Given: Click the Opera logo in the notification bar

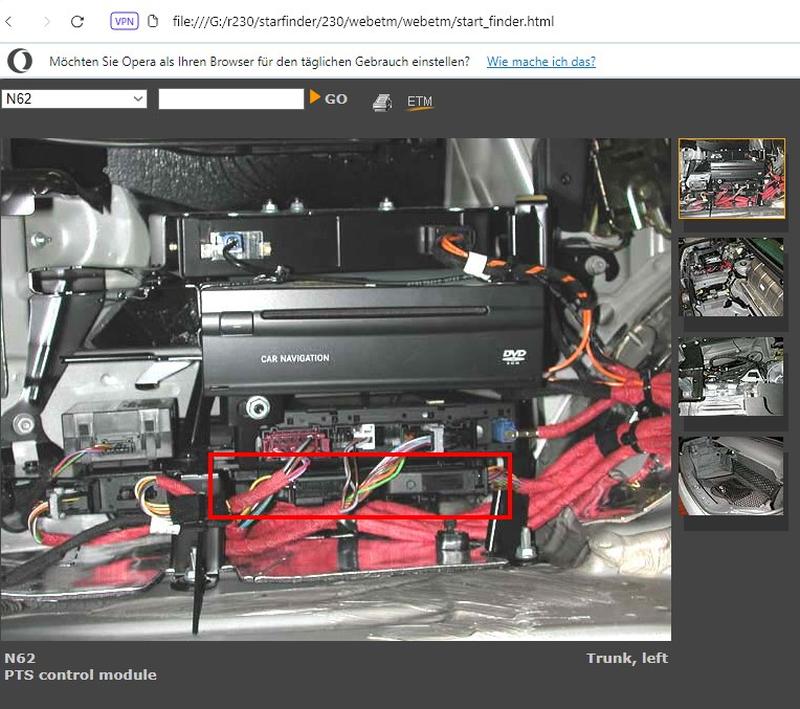Looking at the screenshot, I should [20, 61].
